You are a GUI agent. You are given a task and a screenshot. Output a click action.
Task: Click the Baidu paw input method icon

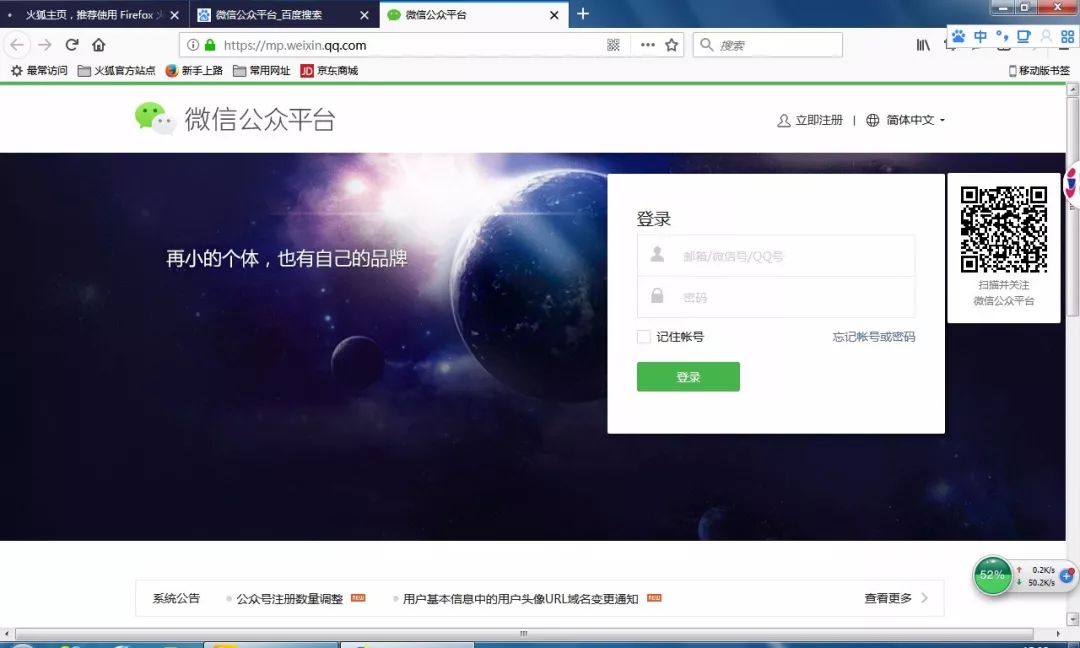[x=959, y=36]
